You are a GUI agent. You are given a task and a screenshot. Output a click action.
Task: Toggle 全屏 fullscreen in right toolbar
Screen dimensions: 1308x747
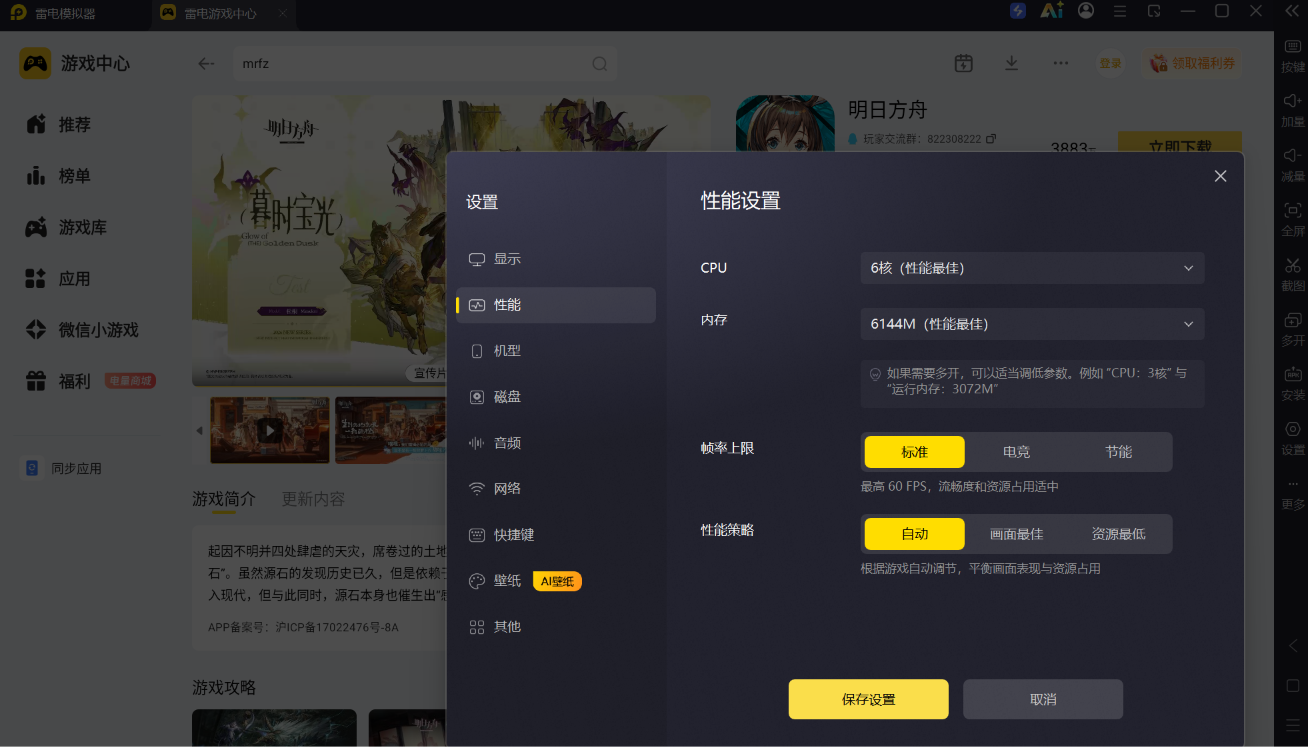pyautogui.click(x=1293, y=220)
